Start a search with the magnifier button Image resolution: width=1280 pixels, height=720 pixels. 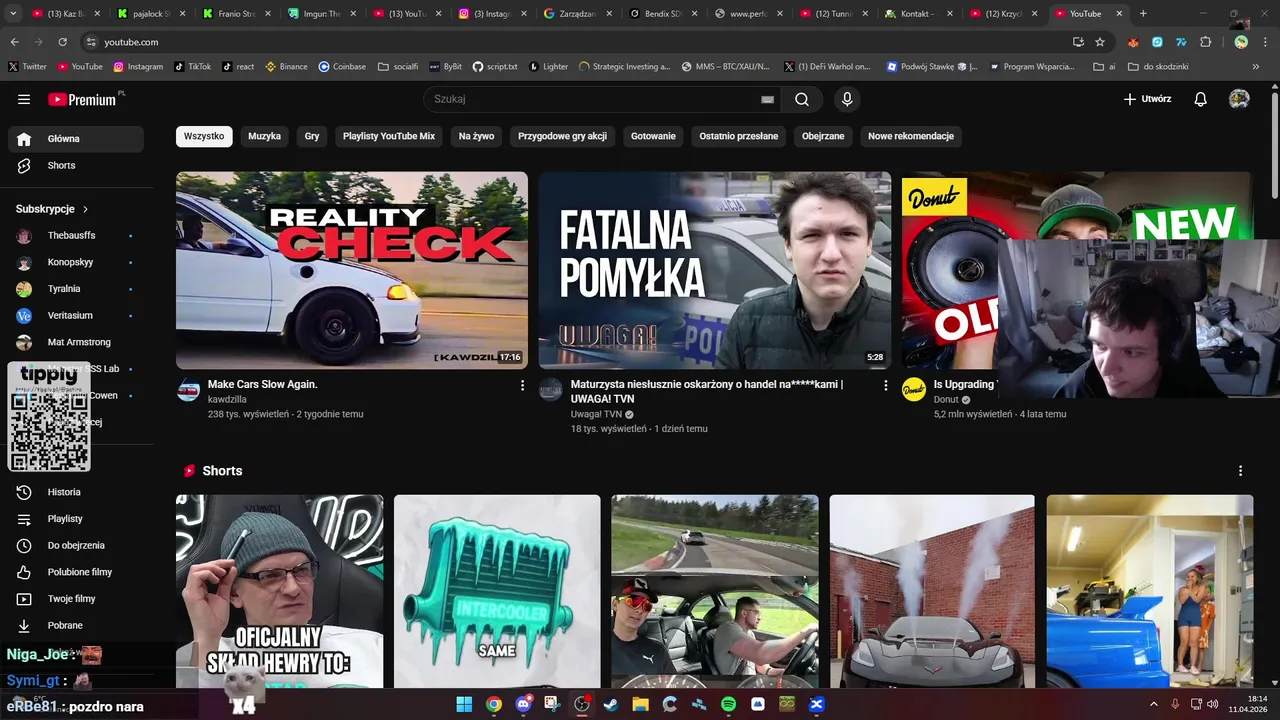(802, 99)
